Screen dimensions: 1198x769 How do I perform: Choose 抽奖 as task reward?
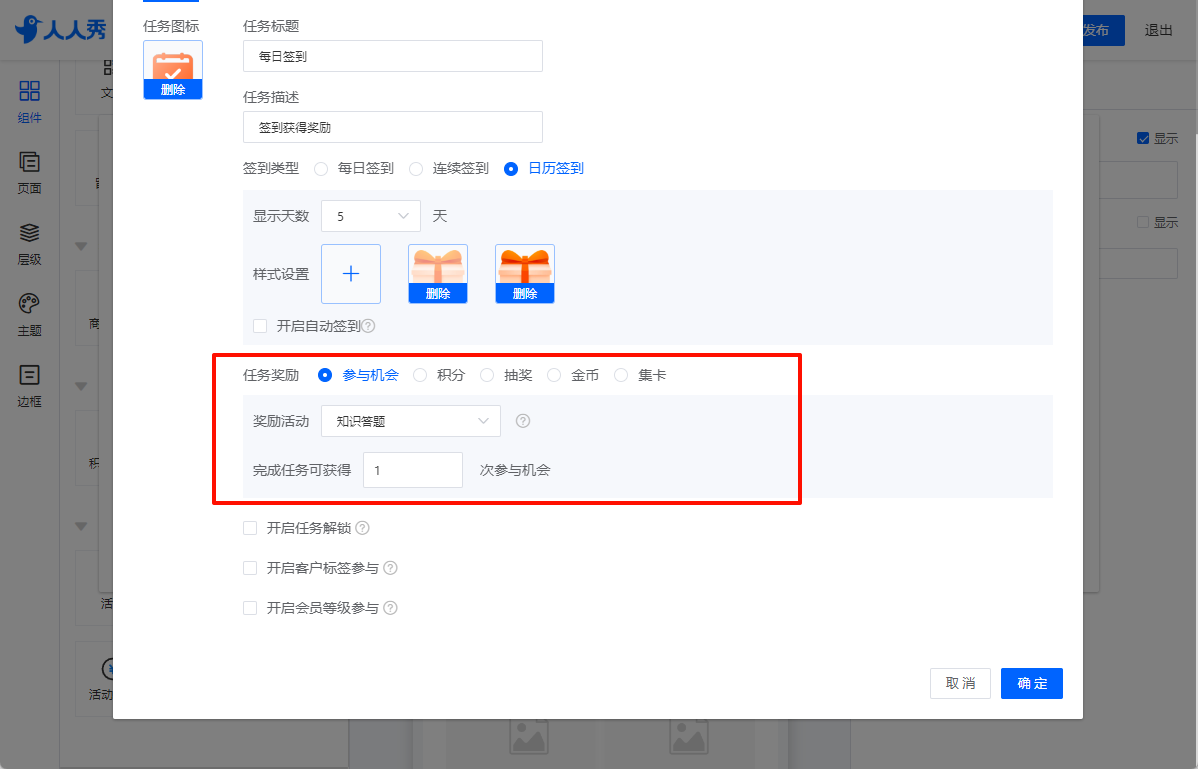pos(487,375)
